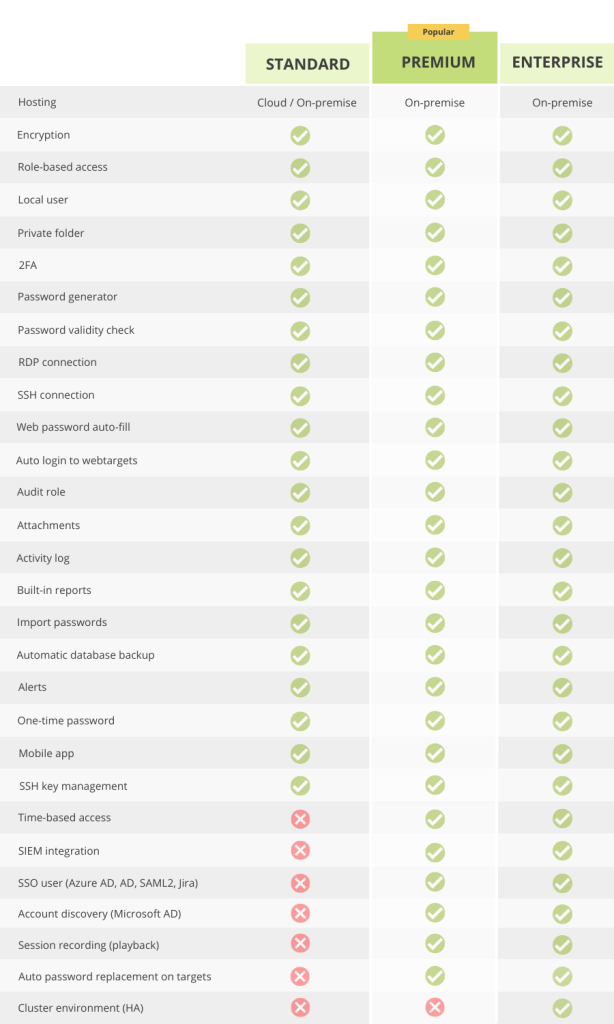Click Premium red cross for Cluster environment
This screenshot has width=614, height=1024.
point(435,1007)
